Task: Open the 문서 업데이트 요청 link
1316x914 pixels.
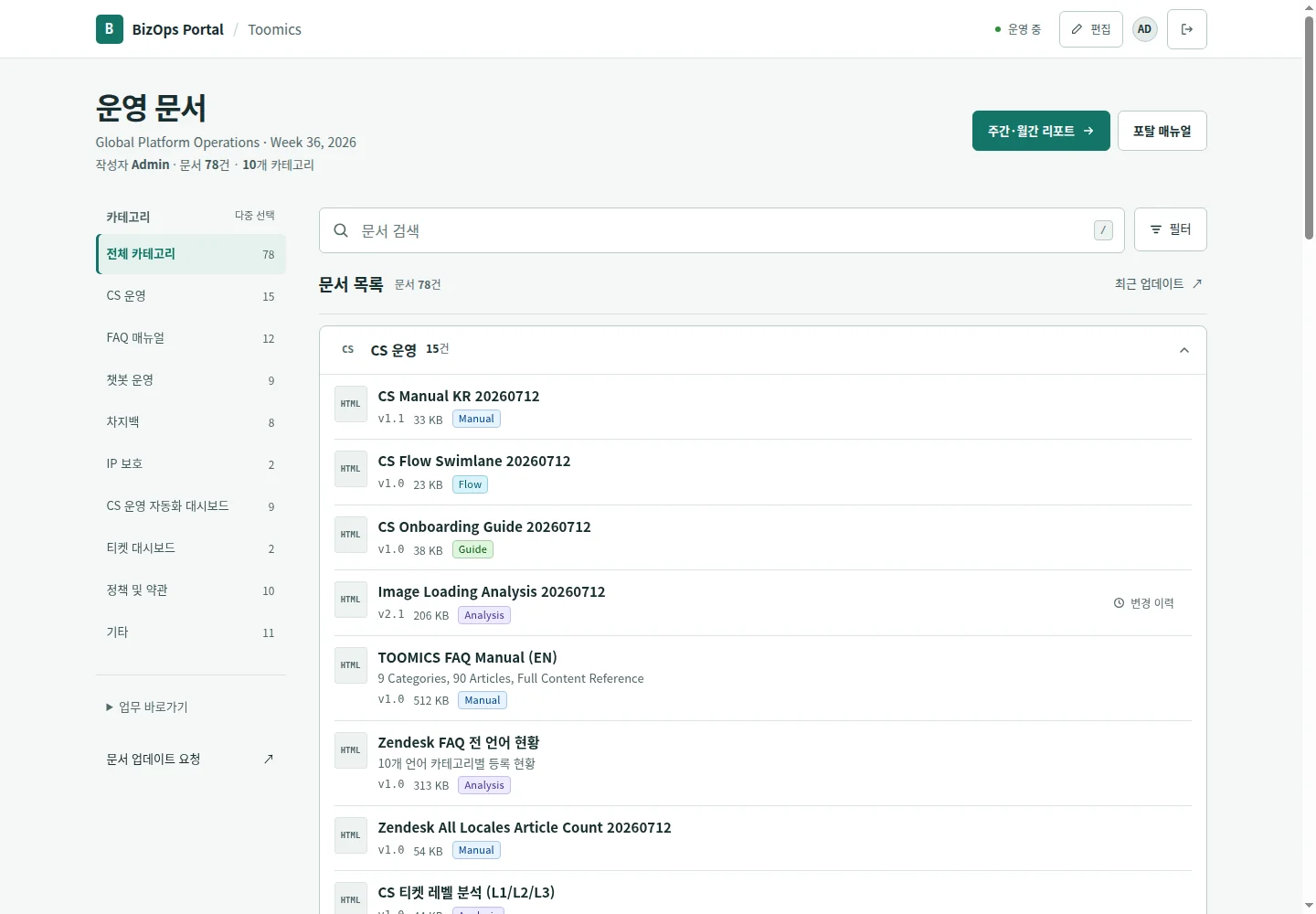Action: (190, 759)
